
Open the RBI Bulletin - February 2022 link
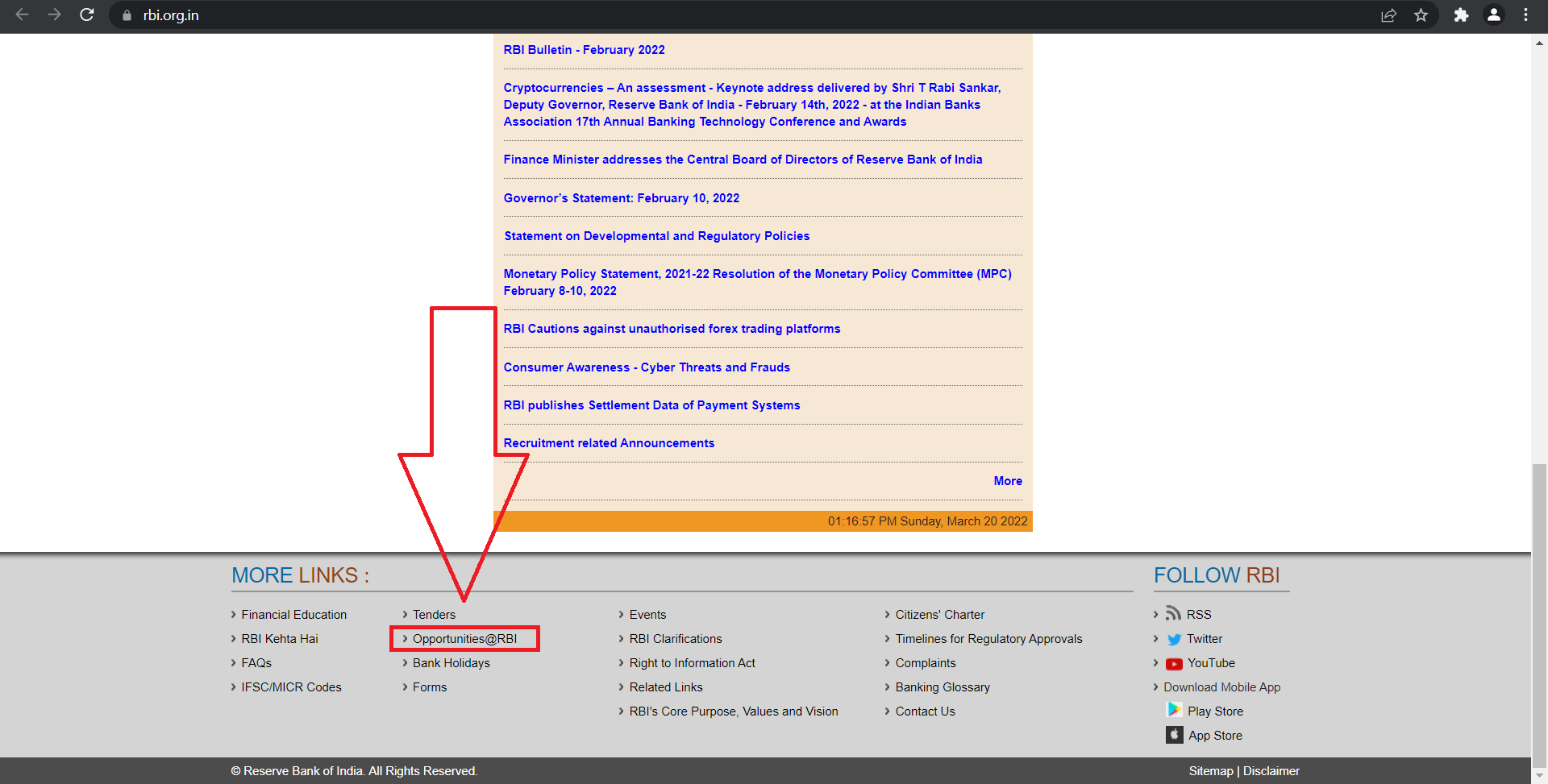point(584,50)
